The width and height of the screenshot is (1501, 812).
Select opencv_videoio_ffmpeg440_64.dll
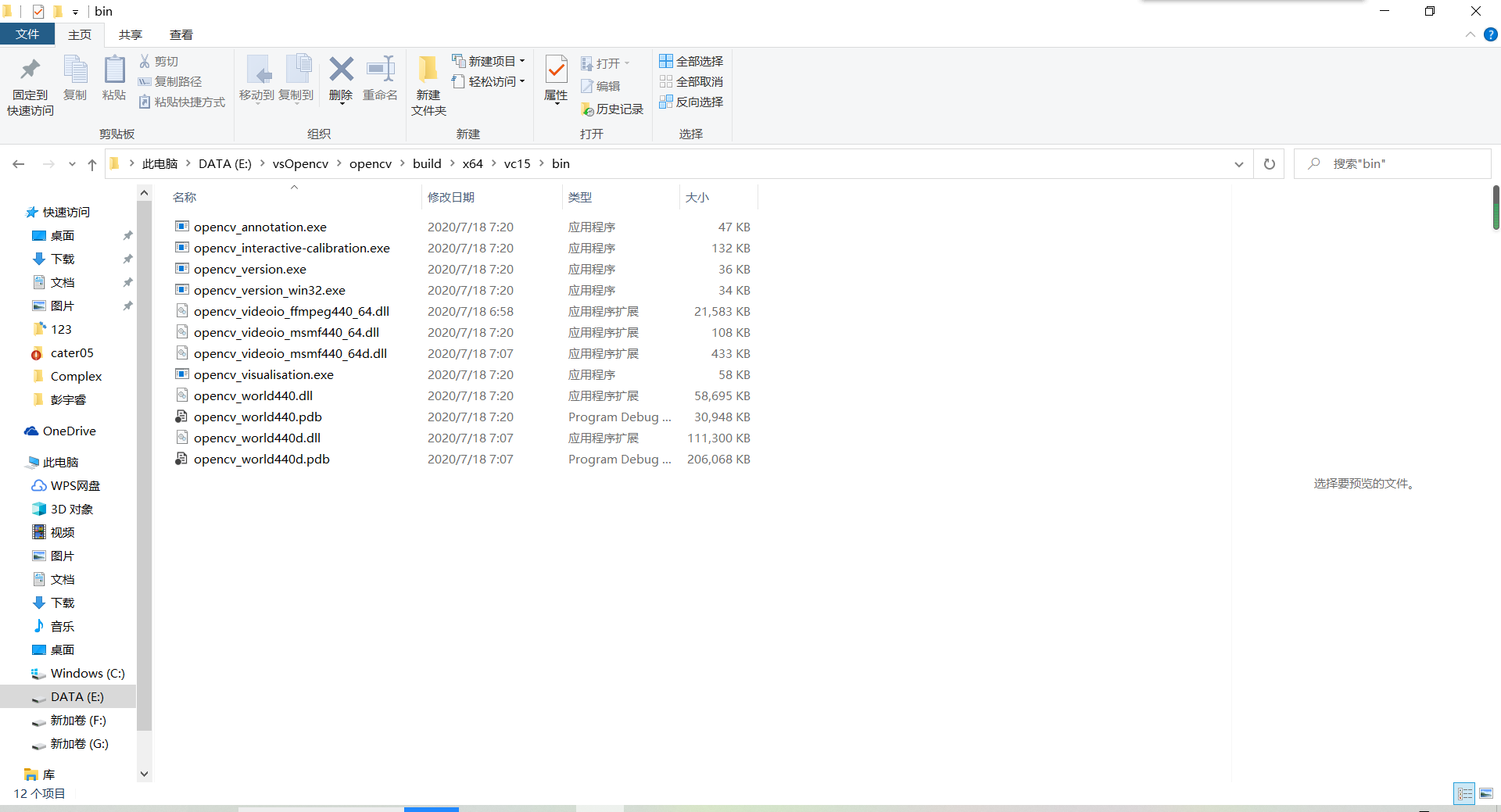pos(292,311)
